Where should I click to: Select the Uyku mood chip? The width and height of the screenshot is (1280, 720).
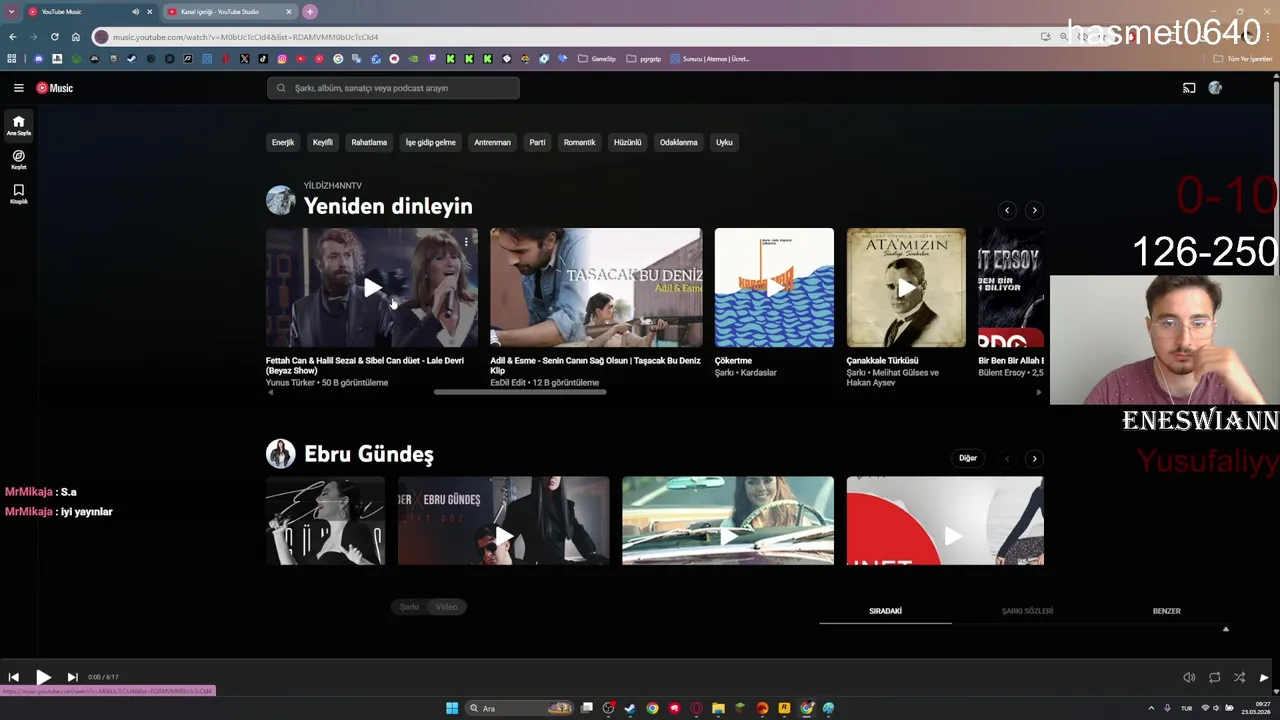click(724, 142)
